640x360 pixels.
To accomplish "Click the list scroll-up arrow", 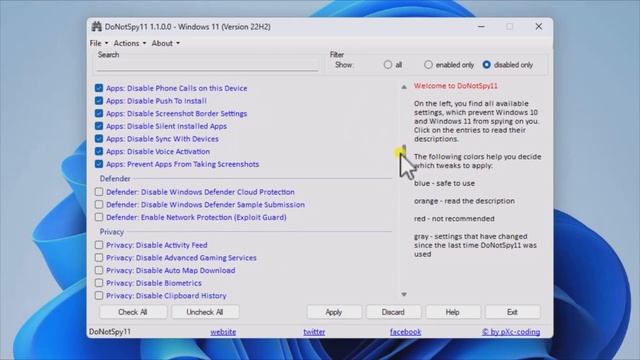I will pos(404,87).
